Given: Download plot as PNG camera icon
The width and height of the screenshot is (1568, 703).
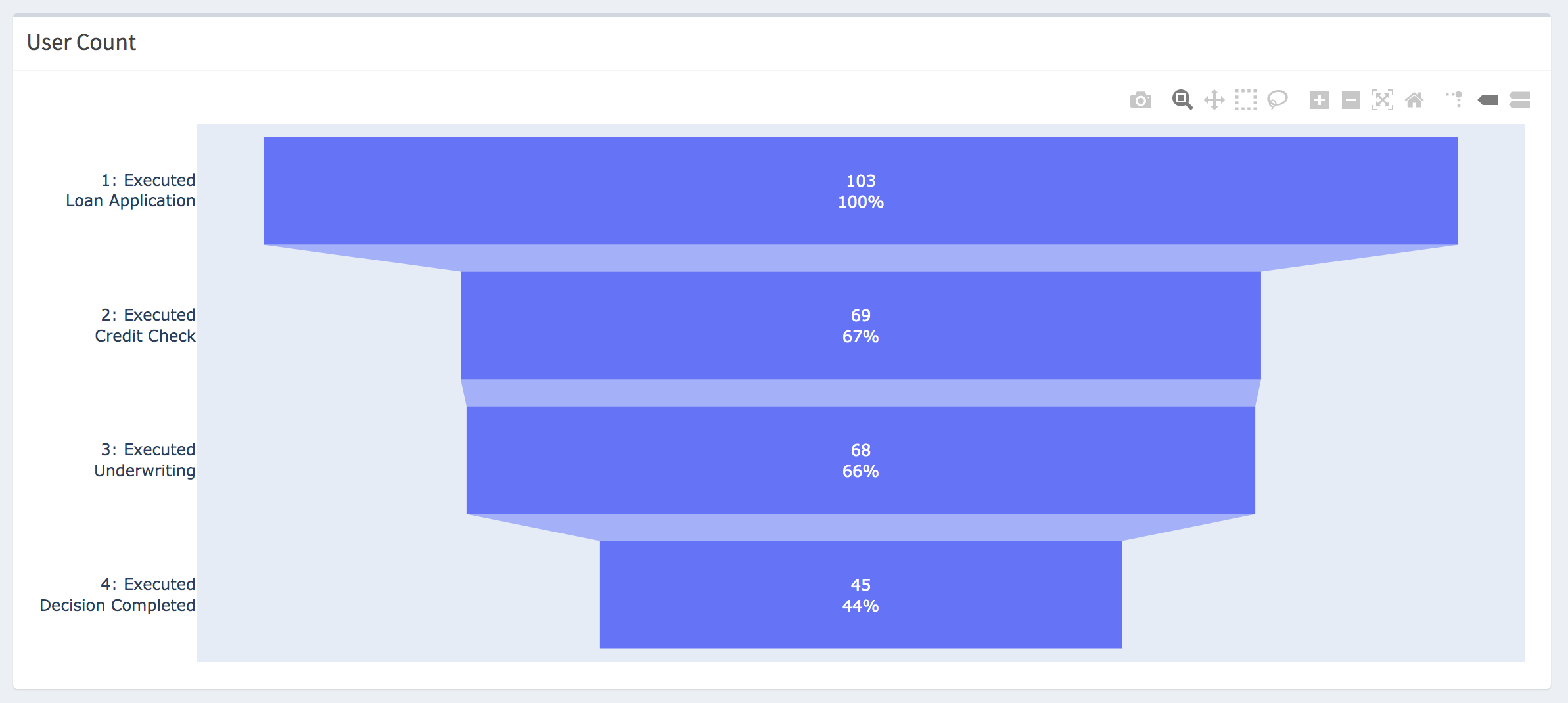Looking at the screenshot, I should tap(1141, 100).
